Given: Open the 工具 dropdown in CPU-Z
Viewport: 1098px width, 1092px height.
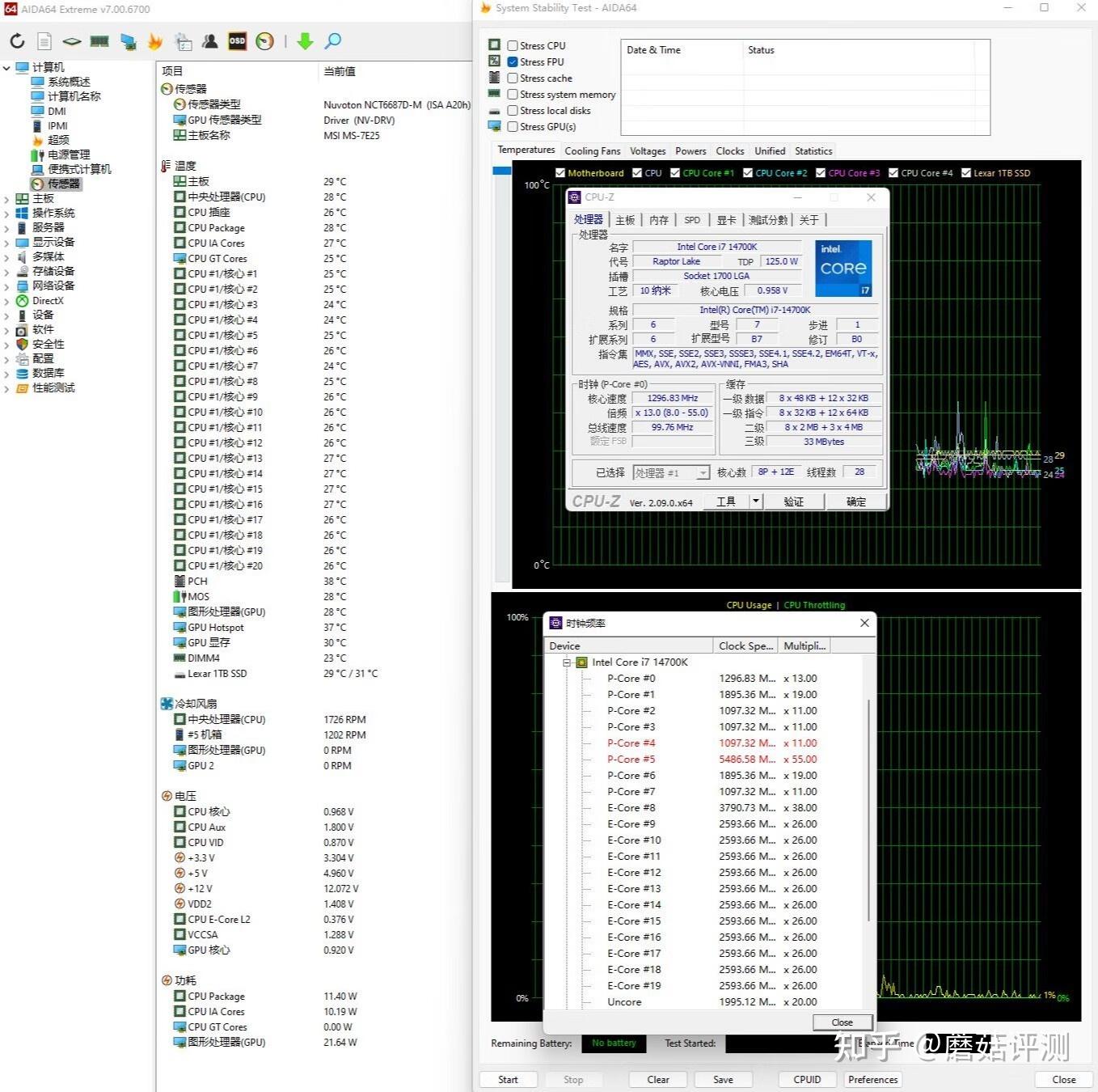Looking at the screenshot, I should (754, 501).
